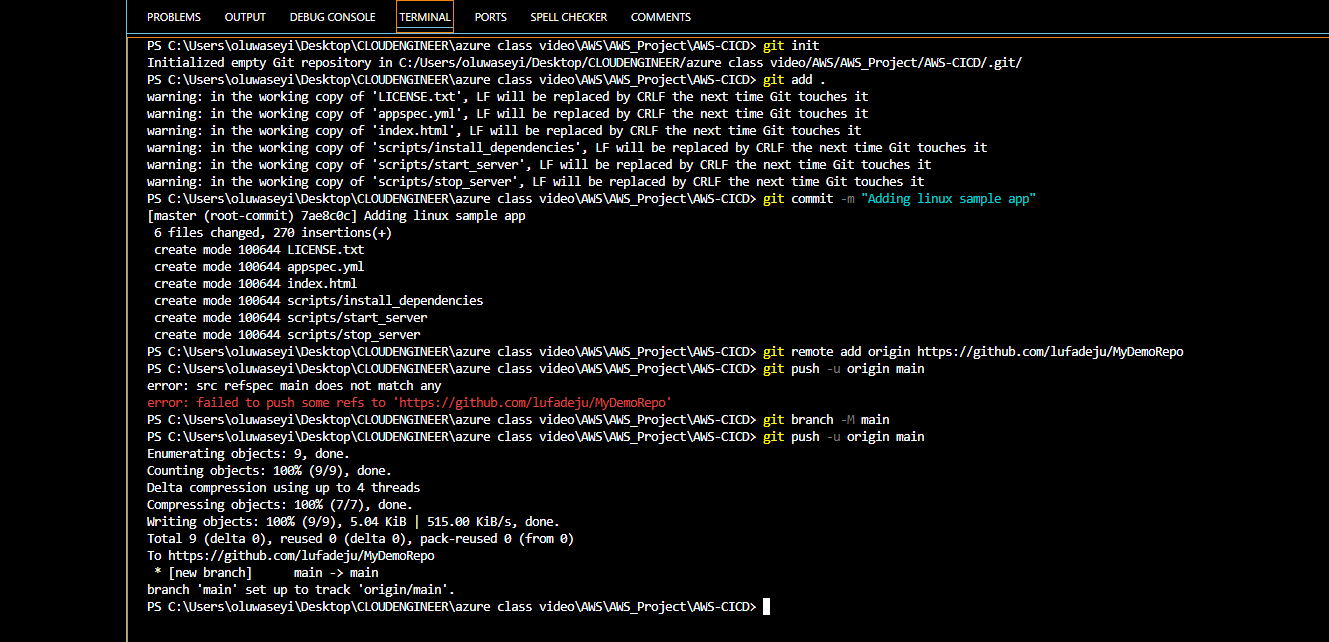Click 'Compressing objects: 100% (7/7), done.' line
The width and height of the screenshot is (1329, 642).
[280, 505]
